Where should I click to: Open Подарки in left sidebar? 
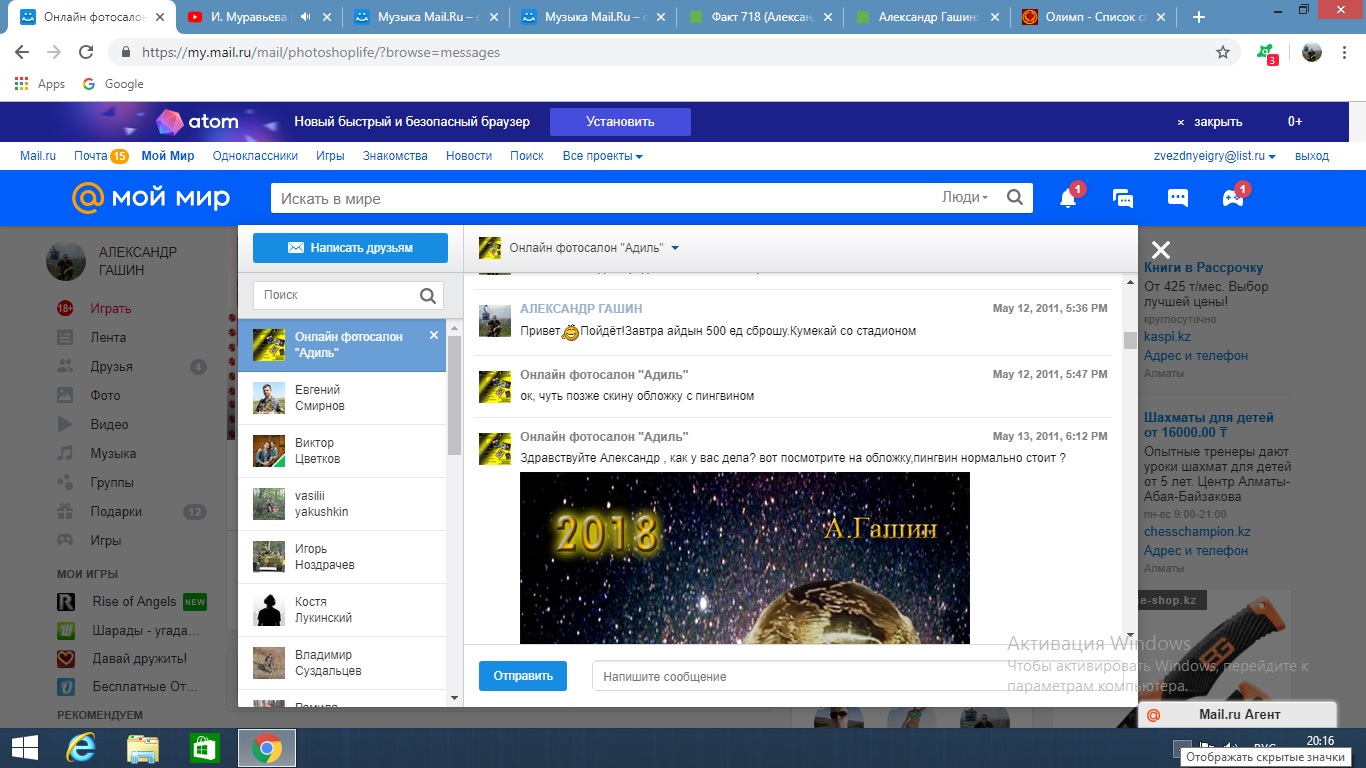pos(116,511)
